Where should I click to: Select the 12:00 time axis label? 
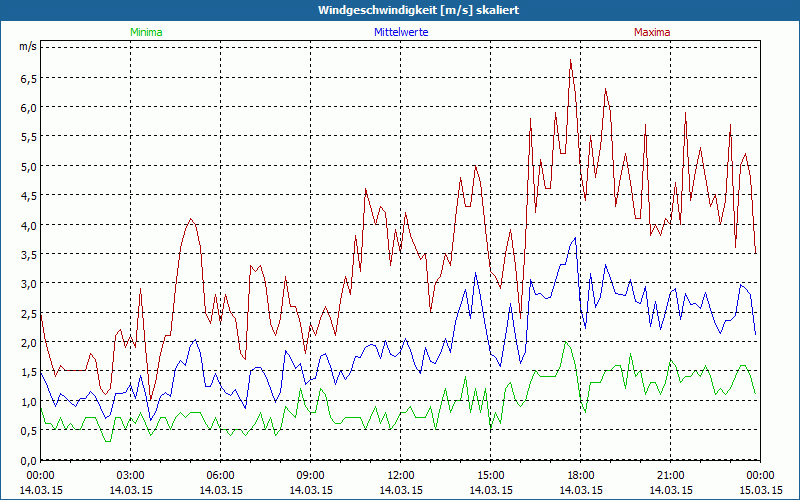click(x=401, y=475)
